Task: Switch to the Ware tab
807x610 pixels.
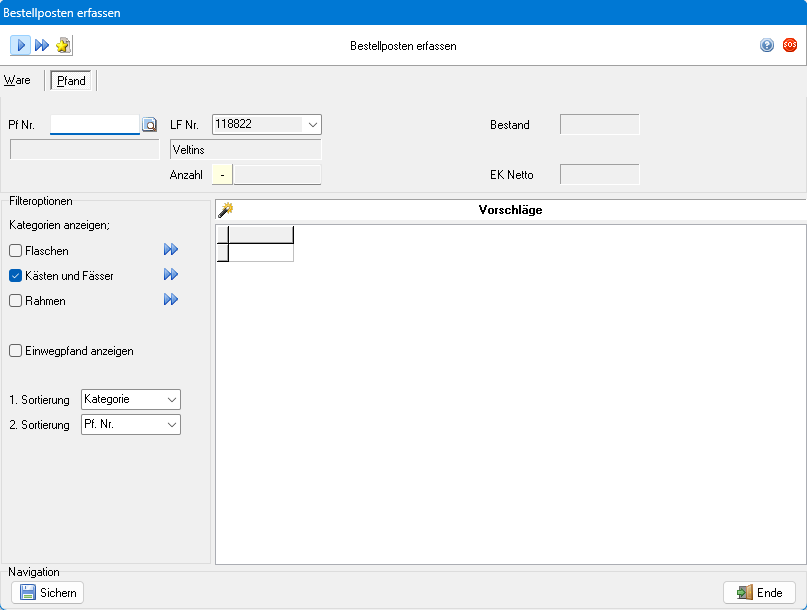Action: point(17,80)
